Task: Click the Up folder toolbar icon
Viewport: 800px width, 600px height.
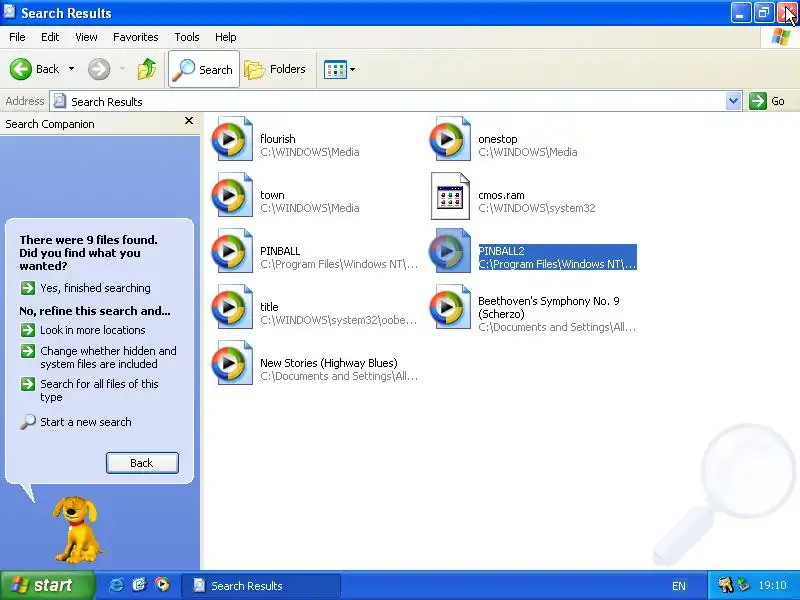Action: tap(146, 69)
